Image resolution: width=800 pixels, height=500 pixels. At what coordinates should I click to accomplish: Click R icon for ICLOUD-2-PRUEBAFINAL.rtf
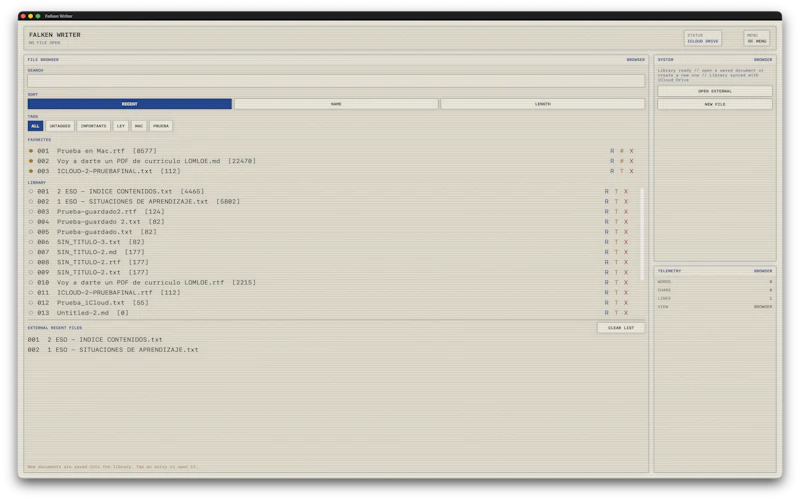[x=607, y=292]
